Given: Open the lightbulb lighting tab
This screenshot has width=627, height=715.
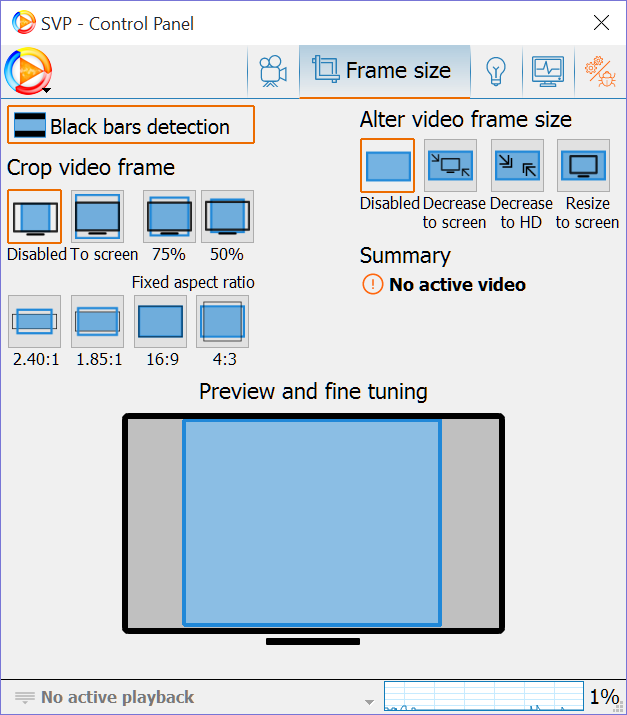Looking at the screenshot, I should coord(494,71).
